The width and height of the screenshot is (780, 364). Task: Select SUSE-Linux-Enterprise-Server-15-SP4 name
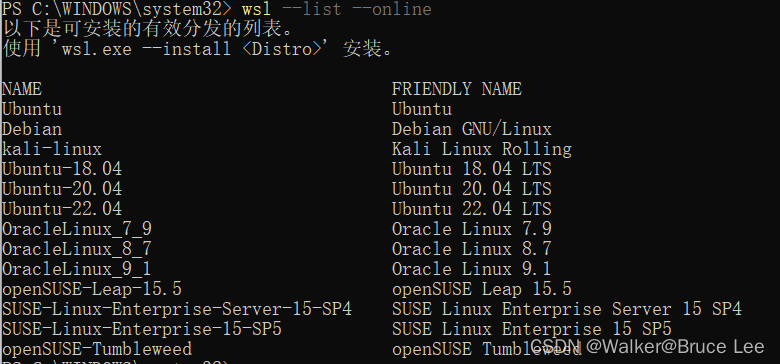177,309
